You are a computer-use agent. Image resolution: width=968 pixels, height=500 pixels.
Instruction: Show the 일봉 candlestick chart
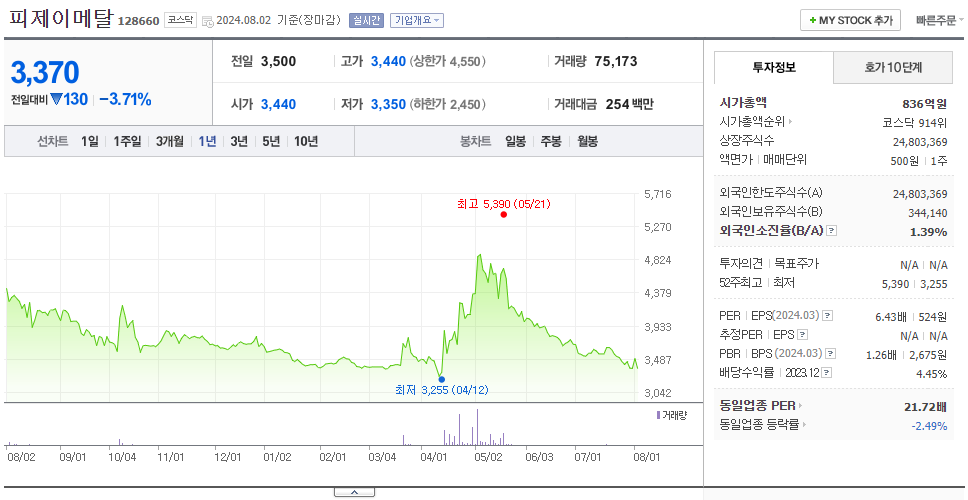coord(515,141)
